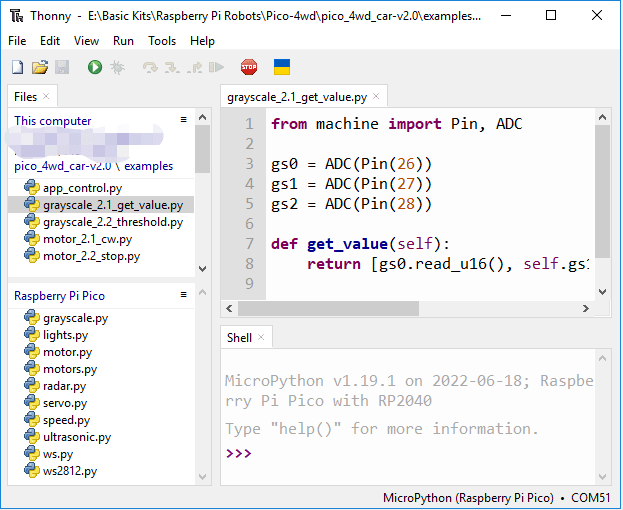This screenshot has height=510, width=623.
Task: Click the Resume debug icon
Action: click(216, 67)
